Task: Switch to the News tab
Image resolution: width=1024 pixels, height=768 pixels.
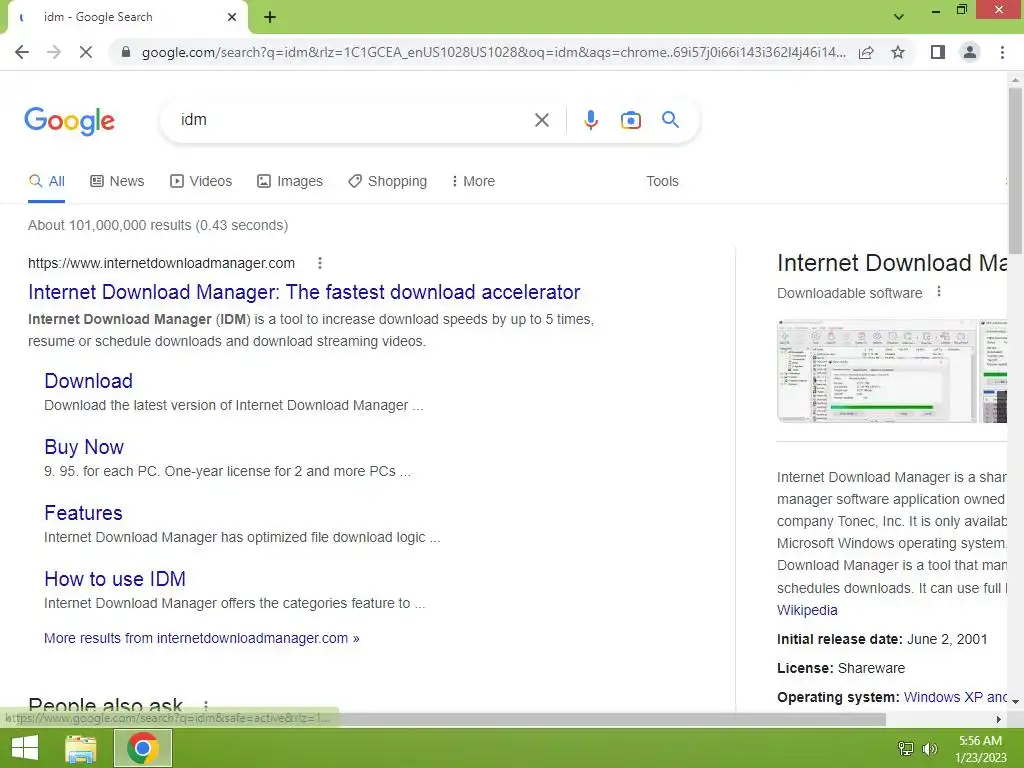Action: [x=118, y=182]
